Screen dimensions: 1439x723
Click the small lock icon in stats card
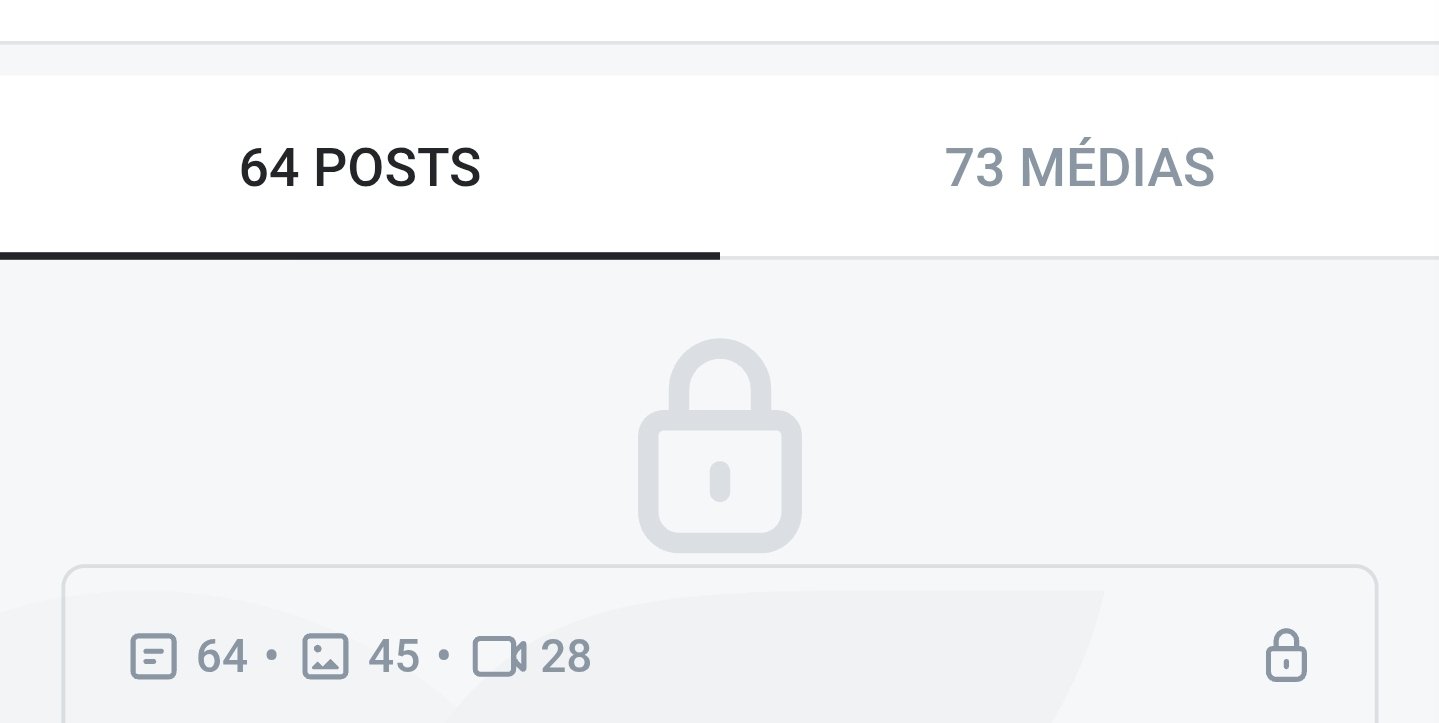point(1286,656)
